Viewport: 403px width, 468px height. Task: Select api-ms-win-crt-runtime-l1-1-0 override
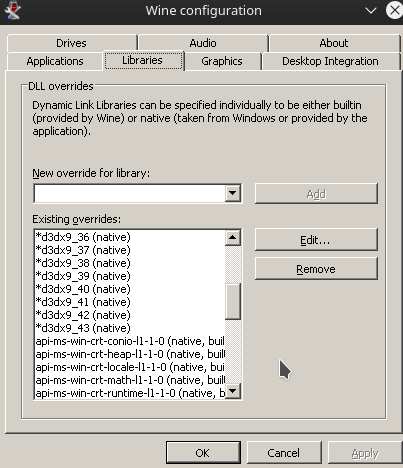point(130,393)
